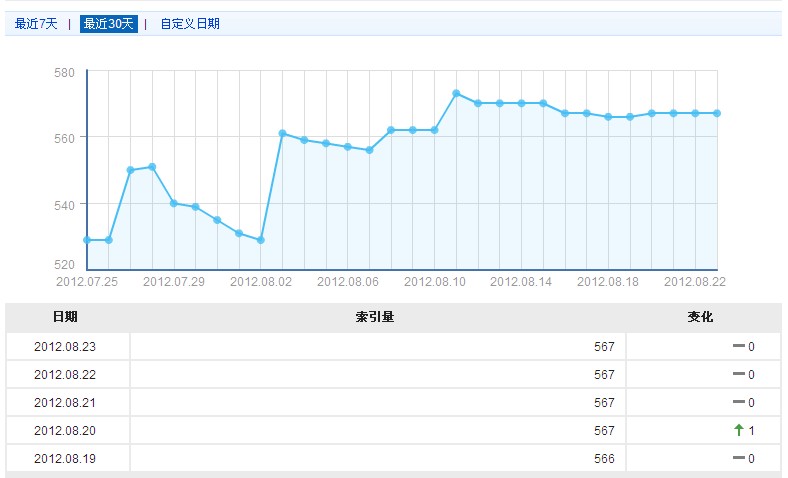Image resolution: width=788 pixels, height=478 pixels.
Task: Select the 2012.08.23 date cell
Action: click(66, 346)
